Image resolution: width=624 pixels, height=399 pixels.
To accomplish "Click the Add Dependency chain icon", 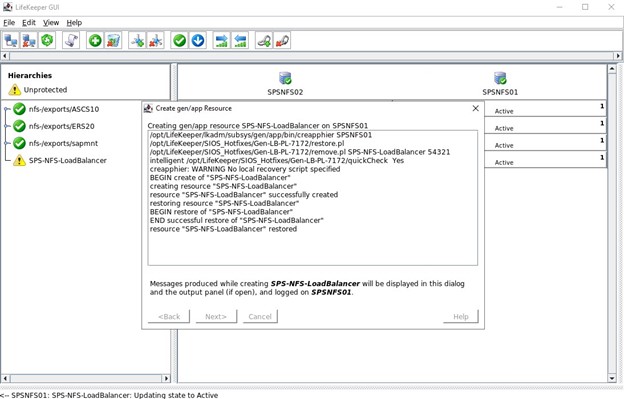I will pyautogui.click(x=264, y=41).
